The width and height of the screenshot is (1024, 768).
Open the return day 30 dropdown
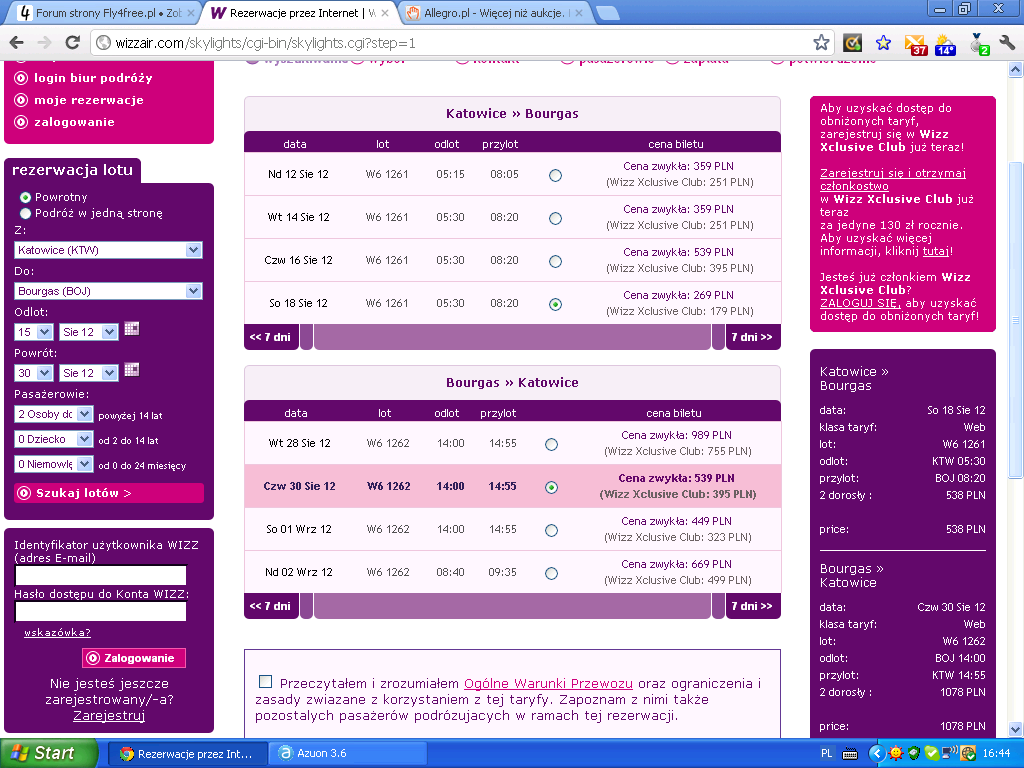[x=33, y=373]
